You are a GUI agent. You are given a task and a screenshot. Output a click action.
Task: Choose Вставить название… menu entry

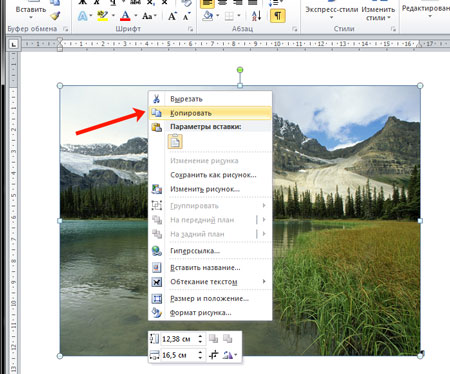(x=210, y=267)
